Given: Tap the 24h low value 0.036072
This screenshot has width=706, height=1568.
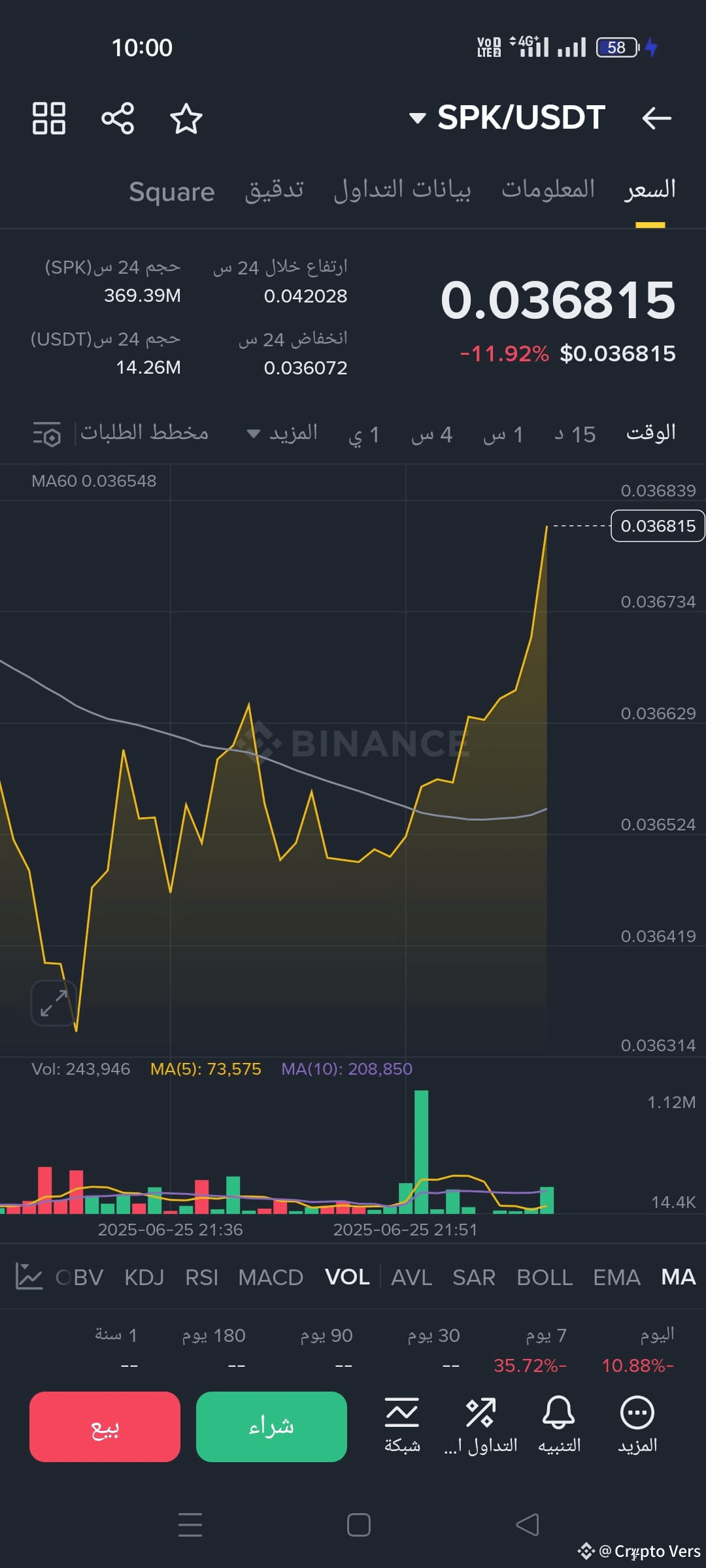Looking at the screenshot, I should click(305, 368).
